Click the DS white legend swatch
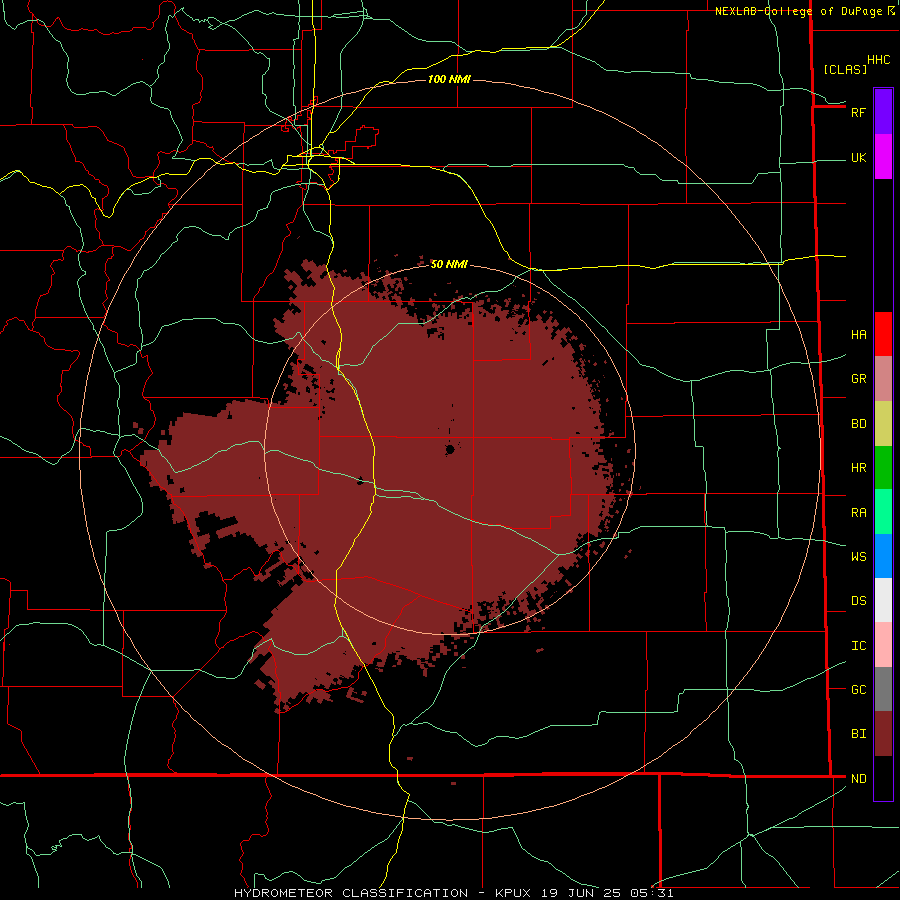900x900 pixels. 883,600
